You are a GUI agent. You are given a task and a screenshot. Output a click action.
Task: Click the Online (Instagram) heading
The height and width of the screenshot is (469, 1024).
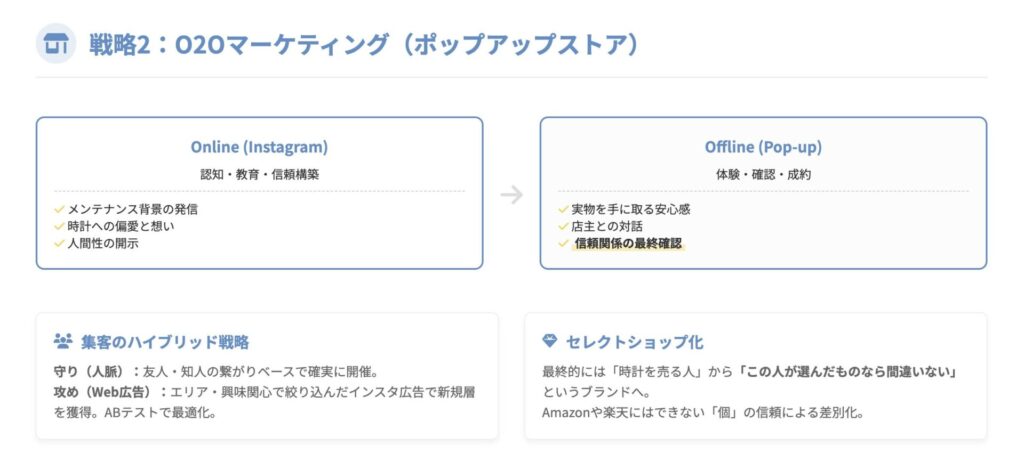point(259,147)
